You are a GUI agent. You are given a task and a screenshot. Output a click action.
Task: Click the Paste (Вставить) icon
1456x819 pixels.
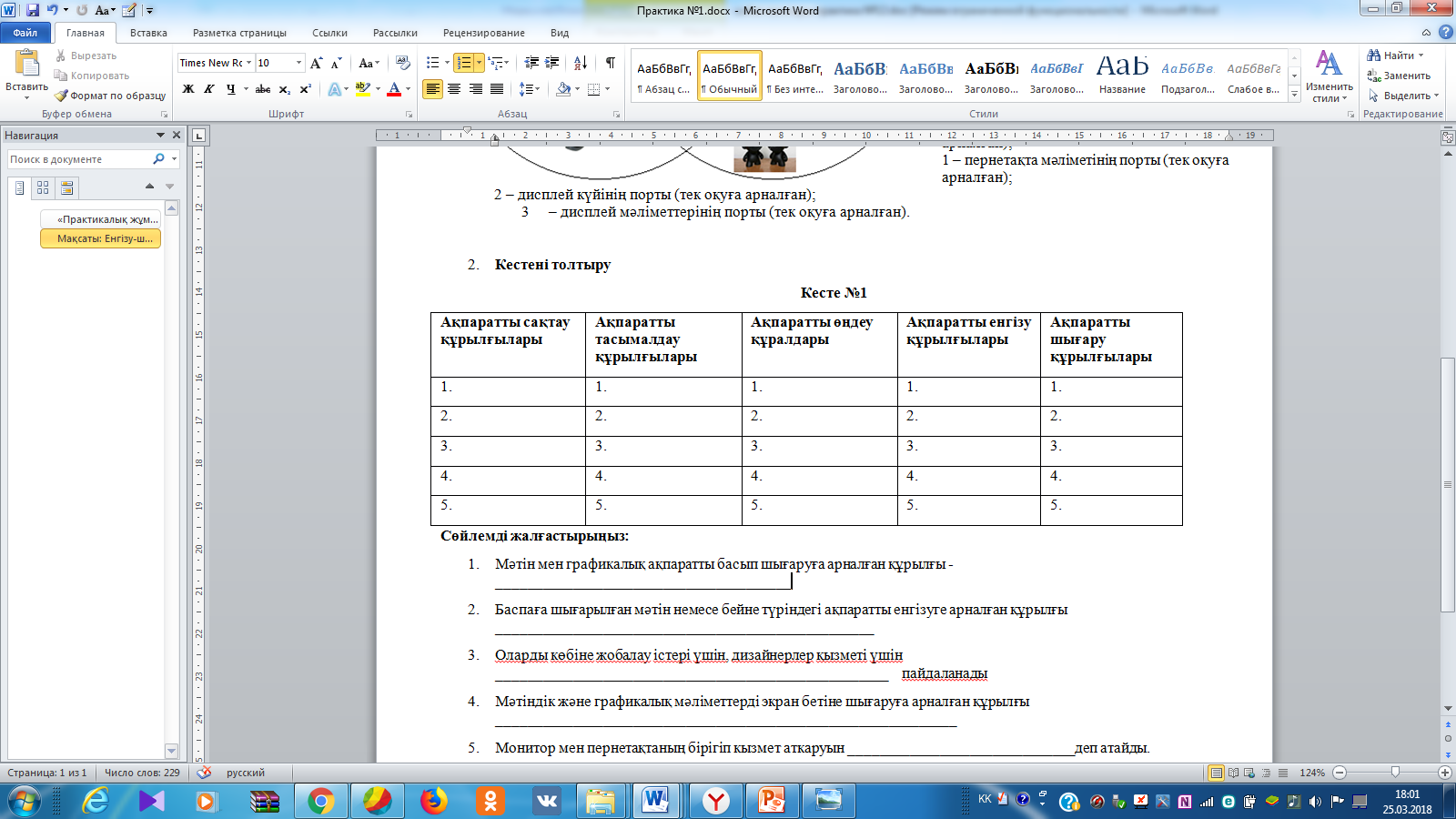(27, 63)
